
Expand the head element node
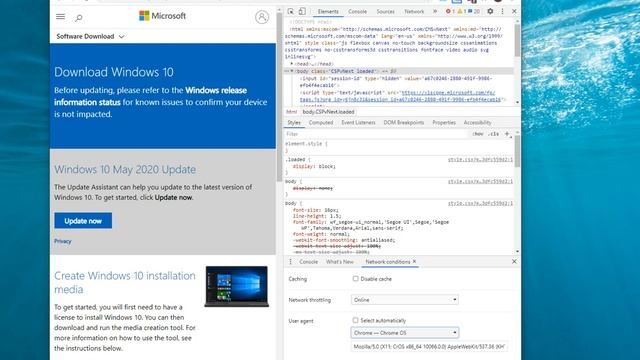292,64
